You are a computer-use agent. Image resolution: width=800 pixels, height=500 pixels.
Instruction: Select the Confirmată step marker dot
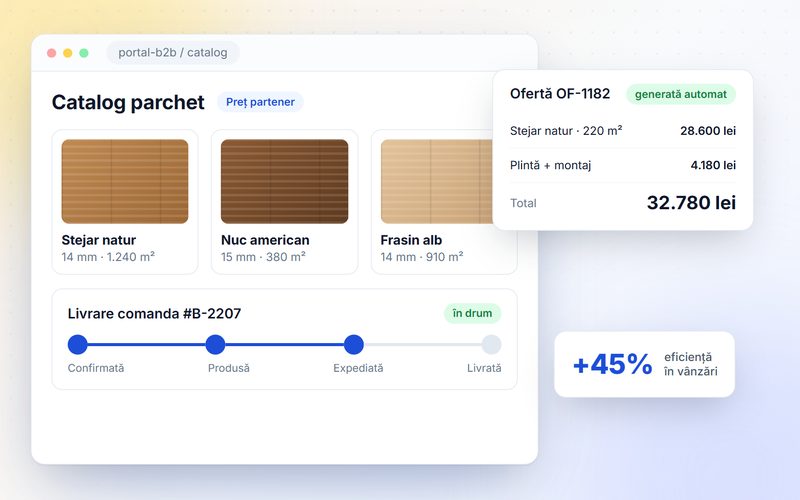(78, 344)
